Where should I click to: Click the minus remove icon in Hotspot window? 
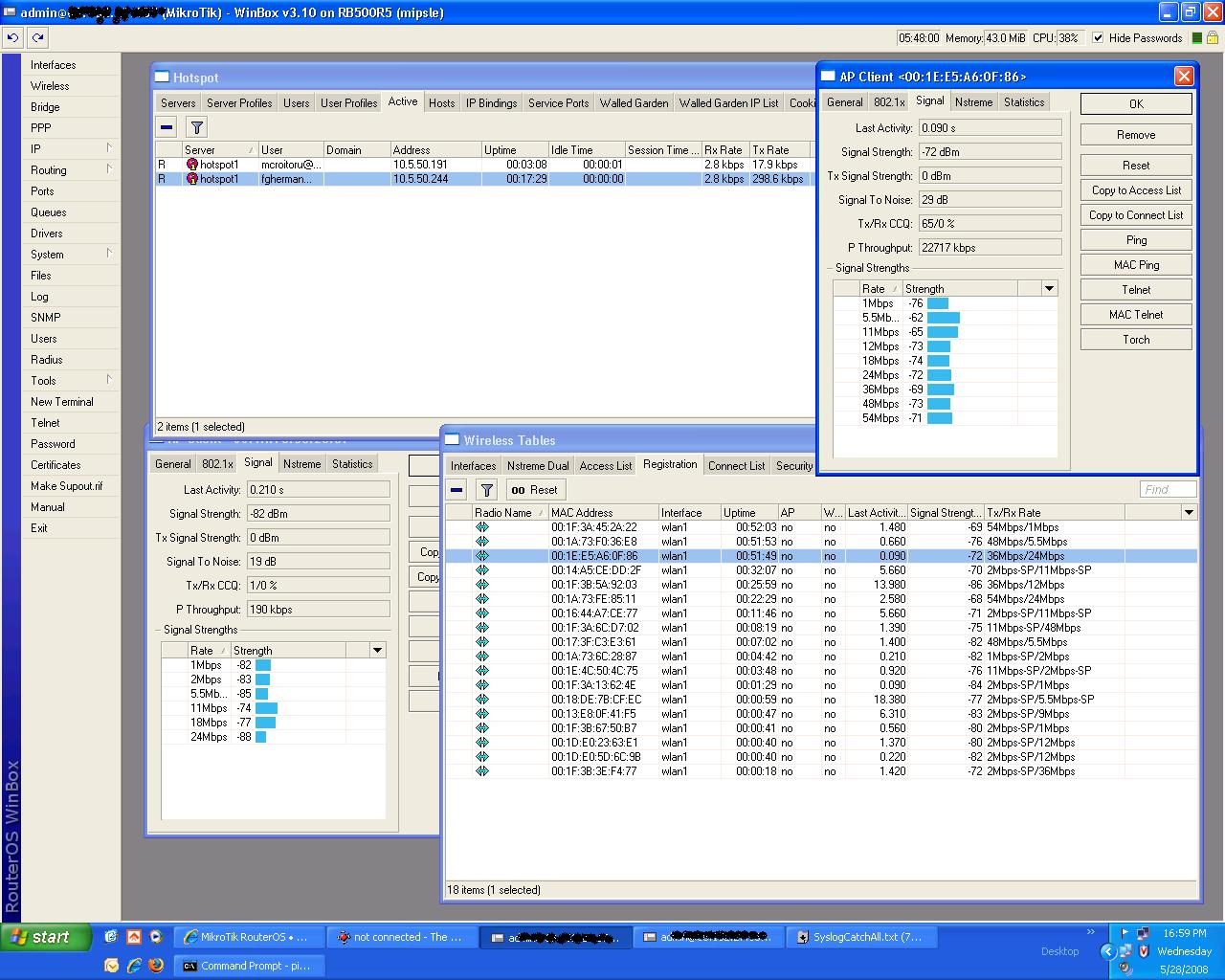point(167,127)
